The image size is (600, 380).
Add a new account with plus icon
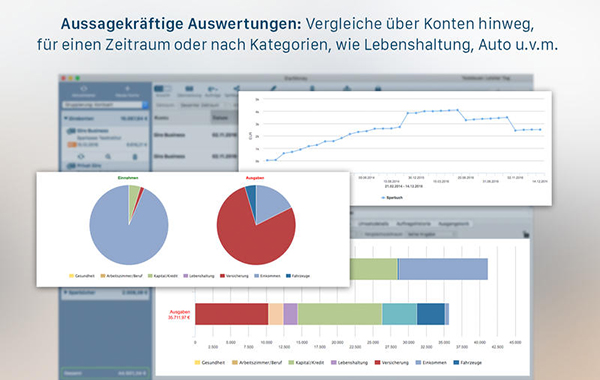127,89
